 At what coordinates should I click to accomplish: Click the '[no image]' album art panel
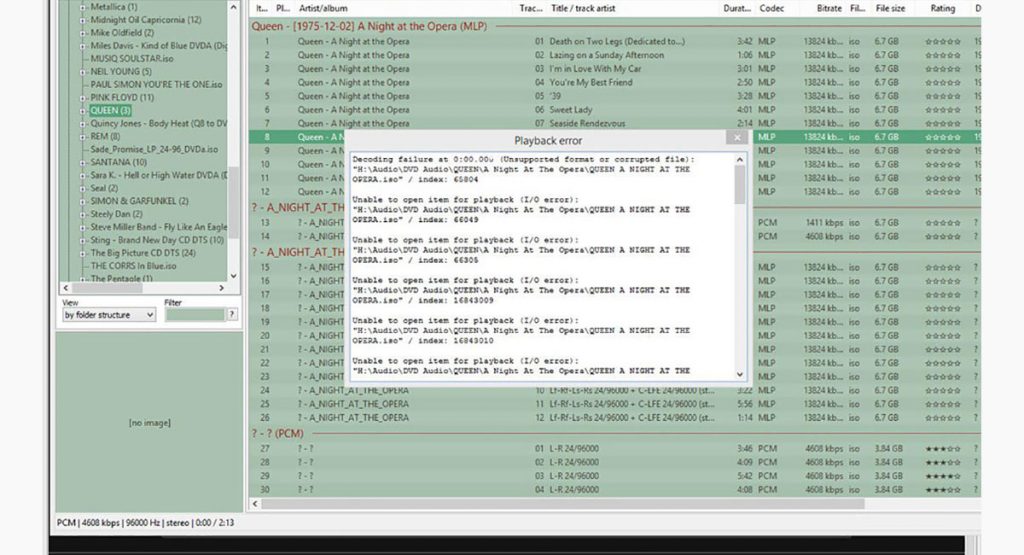(x=150, y=423)
